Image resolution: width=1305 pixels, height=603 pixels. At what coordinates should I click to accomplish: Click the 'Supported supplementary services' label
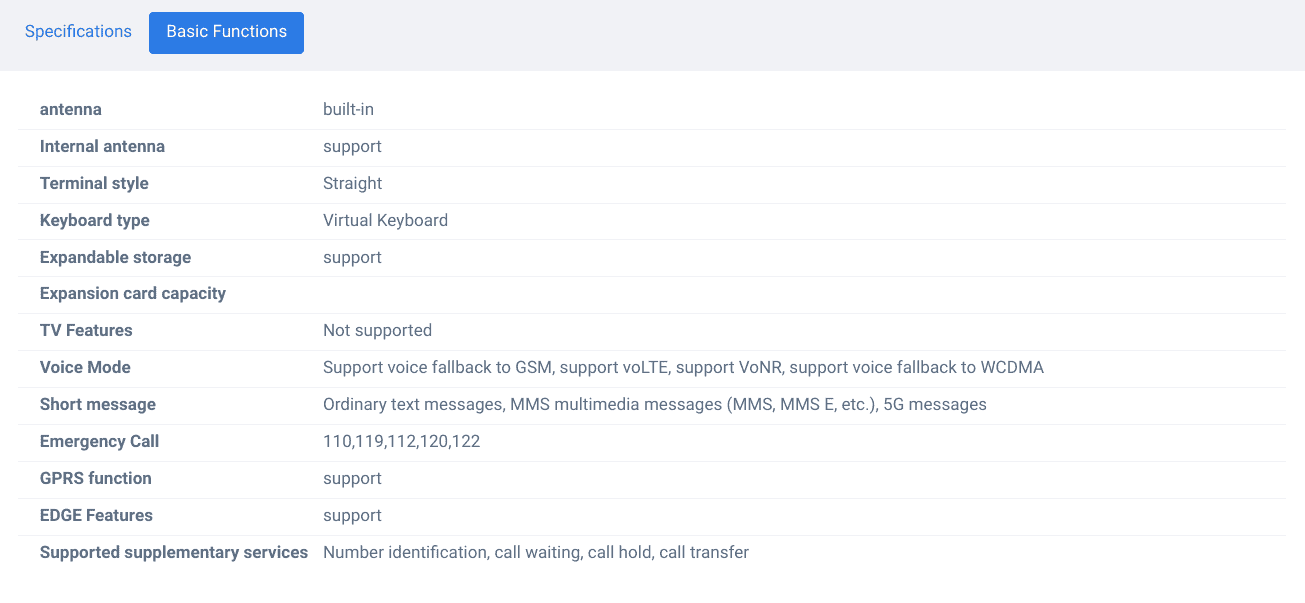[x=174, y=552]
